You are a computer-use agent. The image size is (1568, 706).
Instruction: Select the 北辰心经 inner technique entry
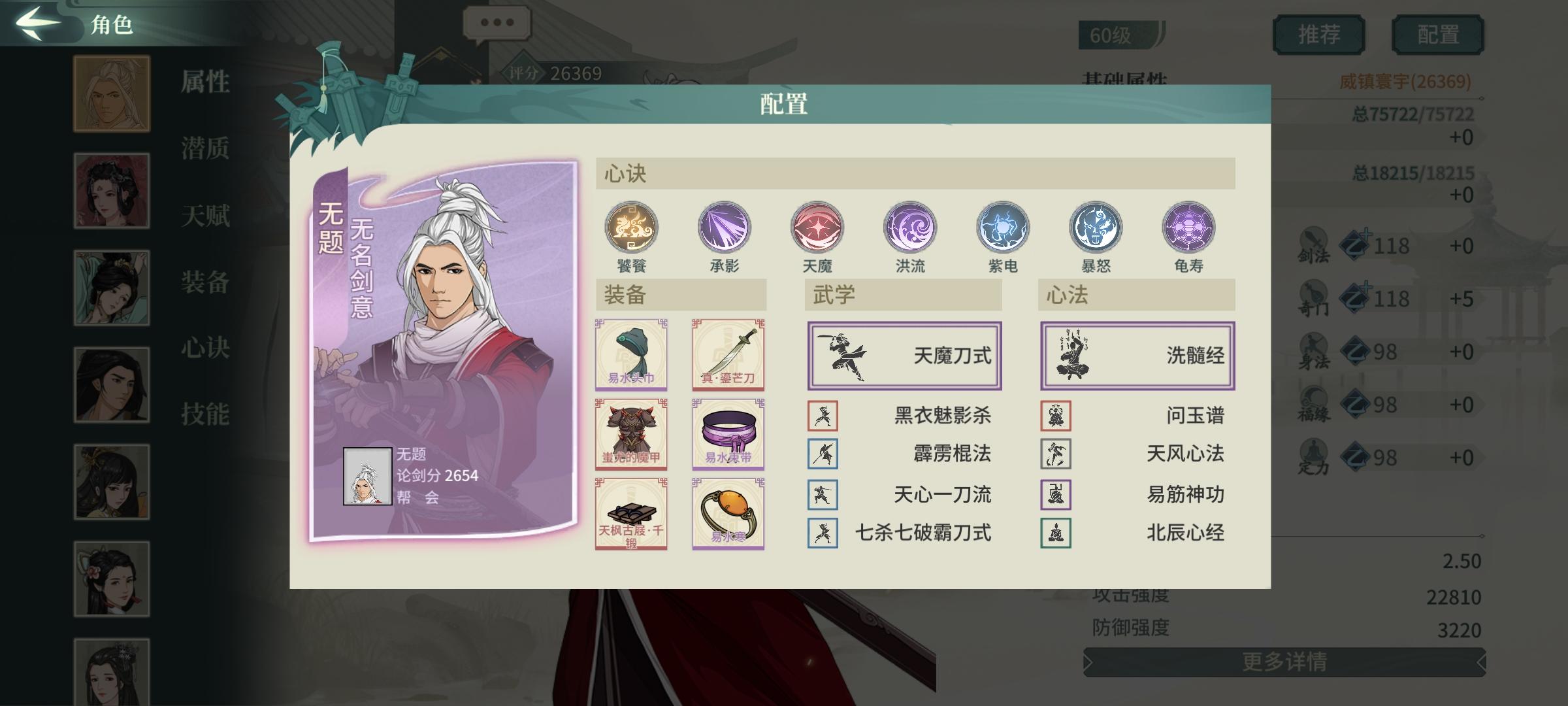pos(1133,533)
